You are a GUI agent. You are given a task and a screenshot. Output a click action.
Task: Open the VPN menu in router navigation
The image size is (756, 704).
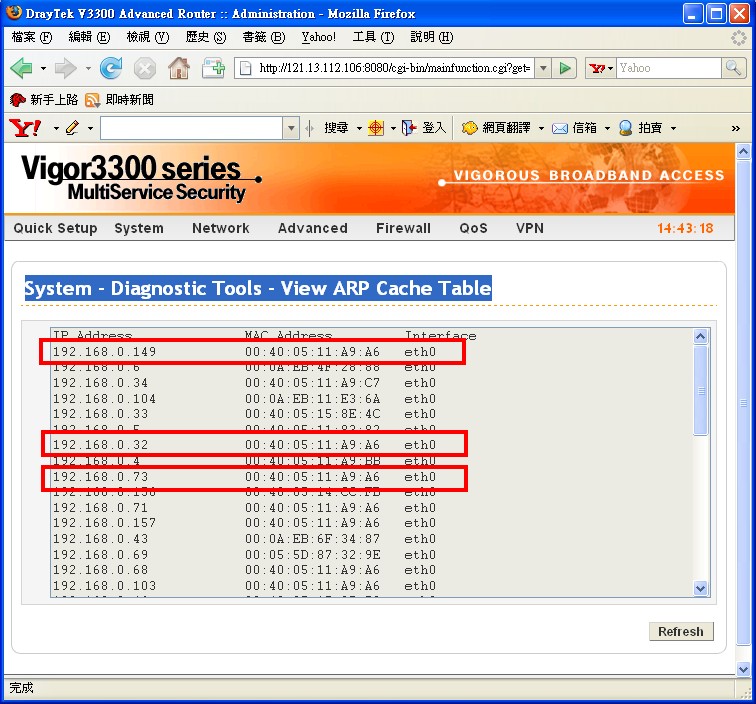[x=530, y=228]
